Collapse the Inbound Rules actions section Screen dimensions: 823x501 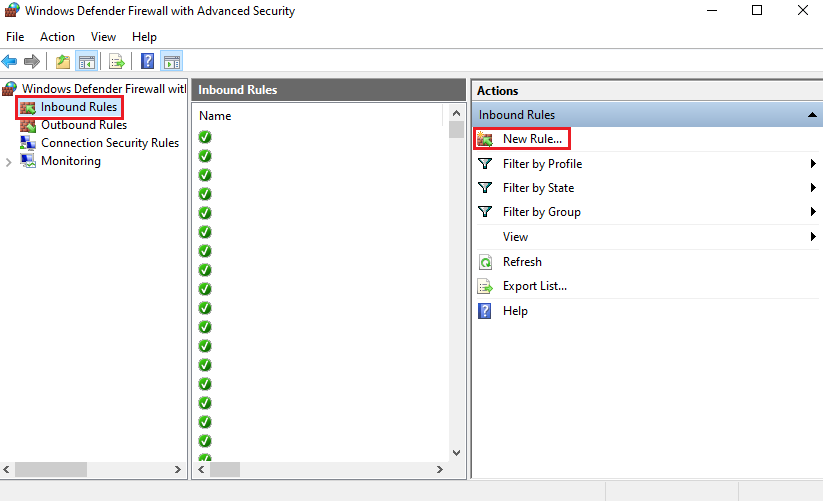812,115
